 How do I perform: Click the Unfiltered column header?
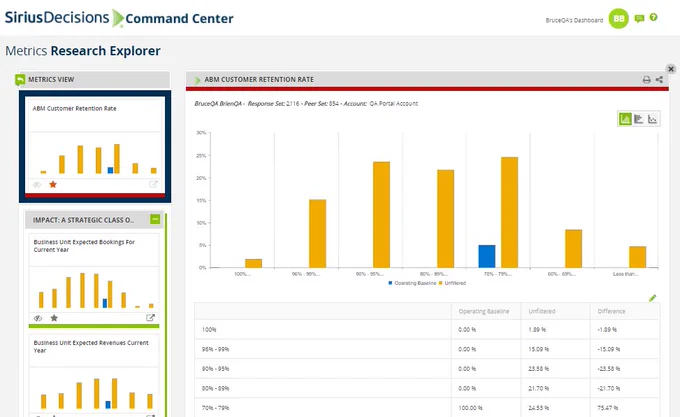point(542,311)
